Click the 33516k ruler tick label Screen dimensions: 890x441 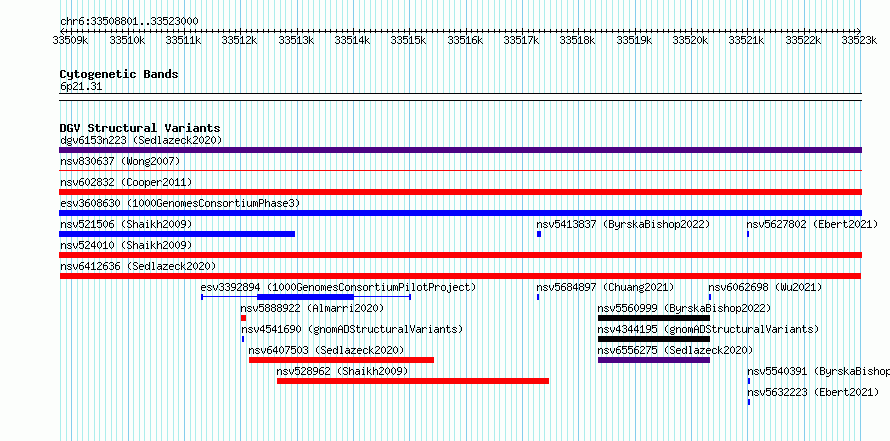tap(465, 40)
